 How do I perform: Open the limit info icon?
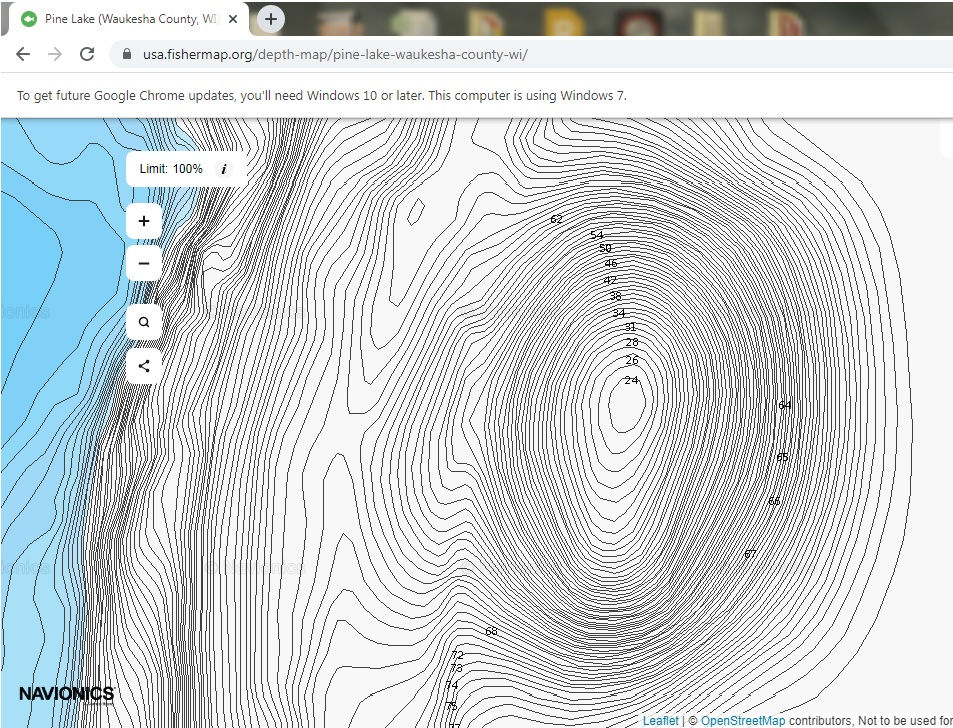(224, 169)
